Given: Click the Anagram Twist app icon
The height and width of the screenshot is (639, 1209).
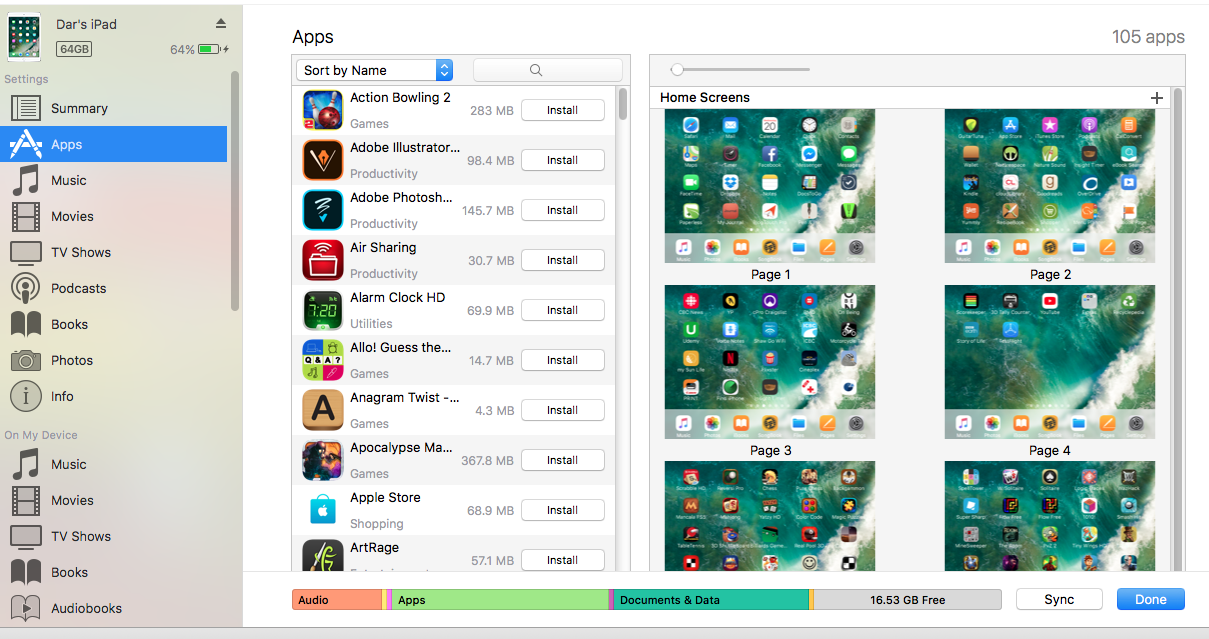Looking at the screenshot, I should point(323,410).
